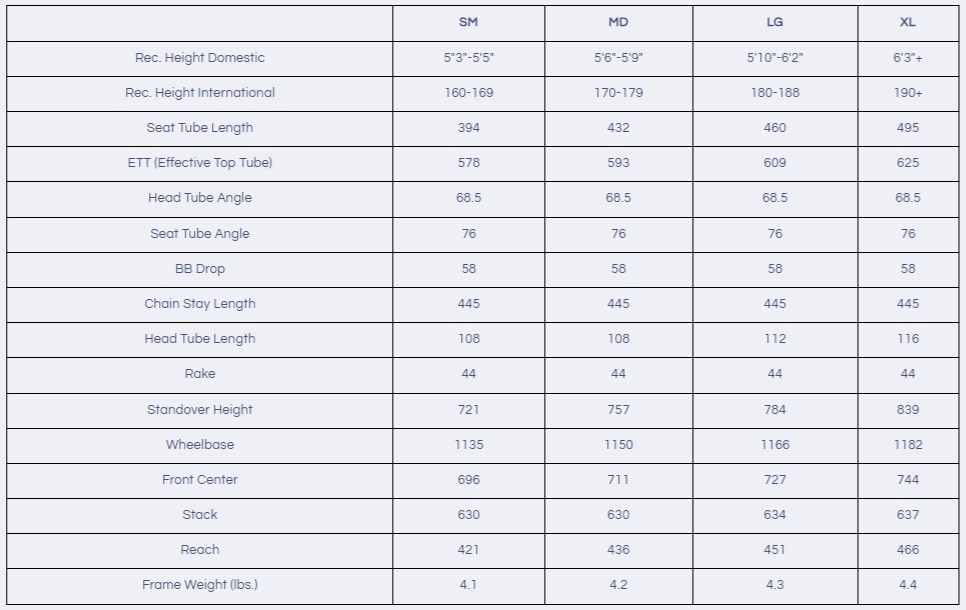Select the Rec. Height International row label
The width and height of the screenshot is (966, 610).
point(200,93)
